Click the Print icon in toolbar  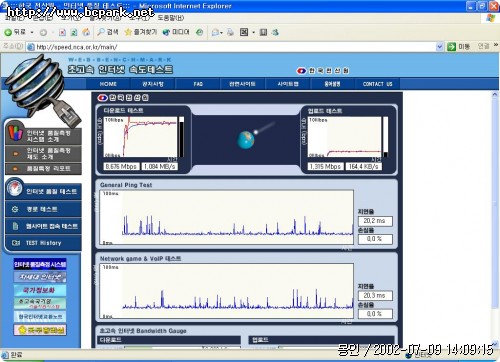[230, 32]
